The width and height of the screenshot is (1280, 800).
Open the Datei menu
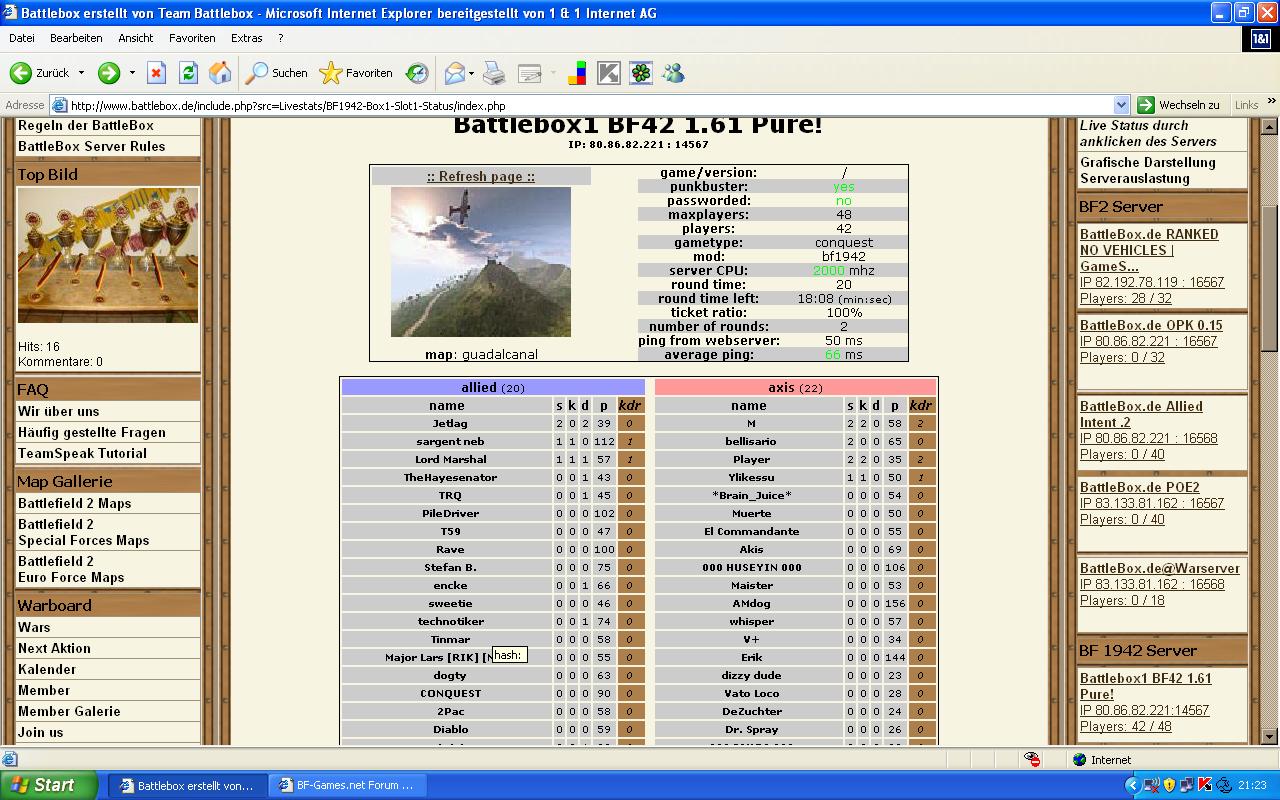21,38
